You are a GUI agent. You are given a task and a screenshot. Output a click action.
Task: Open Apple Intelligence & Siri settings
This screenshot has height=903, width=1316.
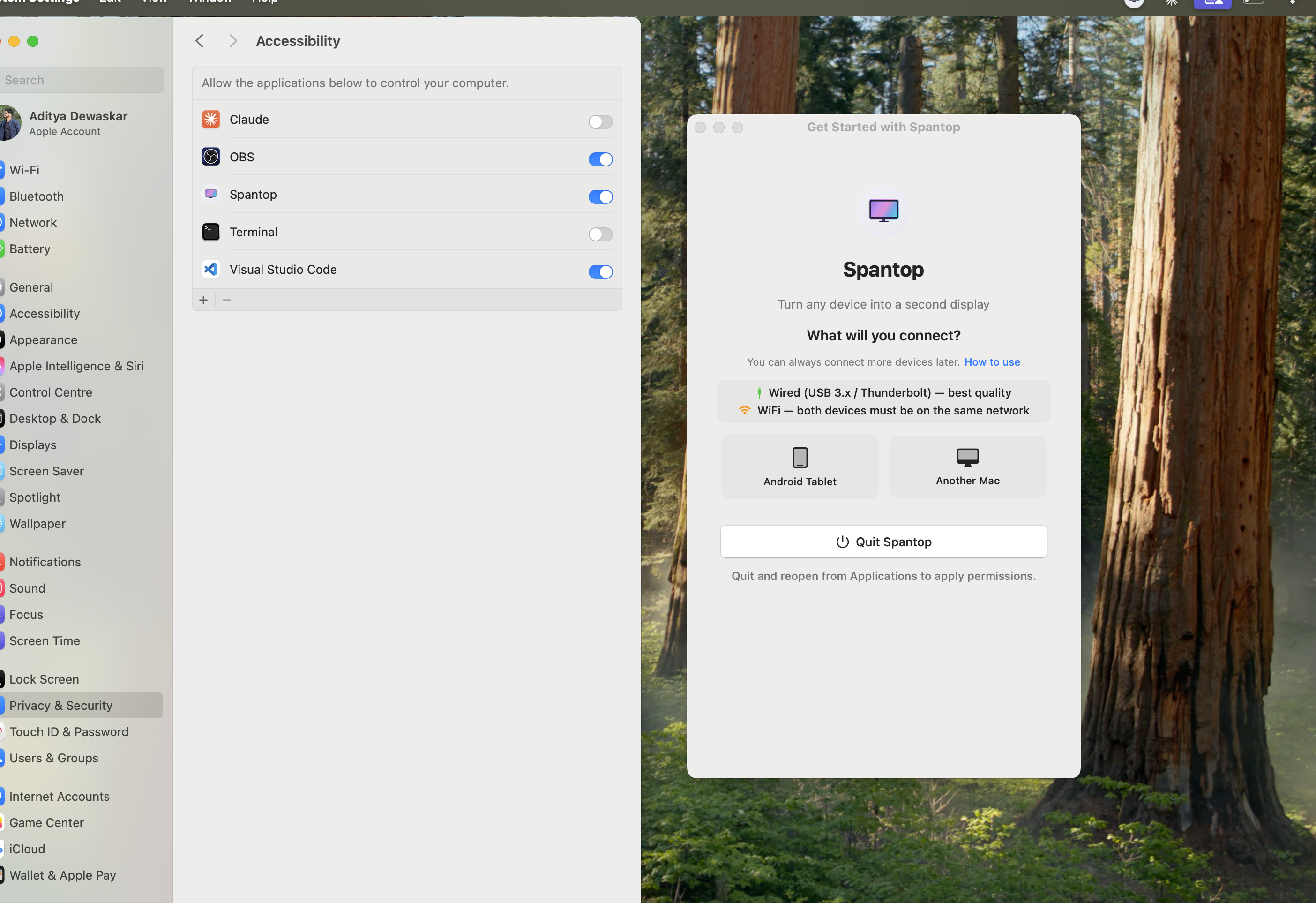(82, 366)
